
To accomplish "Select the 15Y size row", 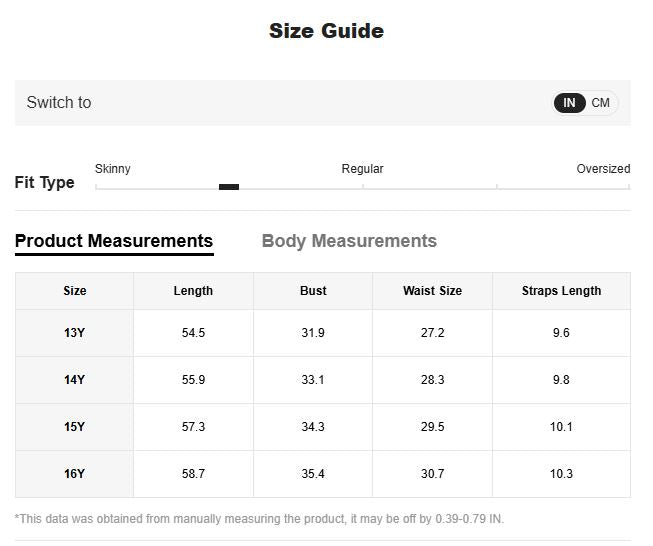I will pos(323,427).
